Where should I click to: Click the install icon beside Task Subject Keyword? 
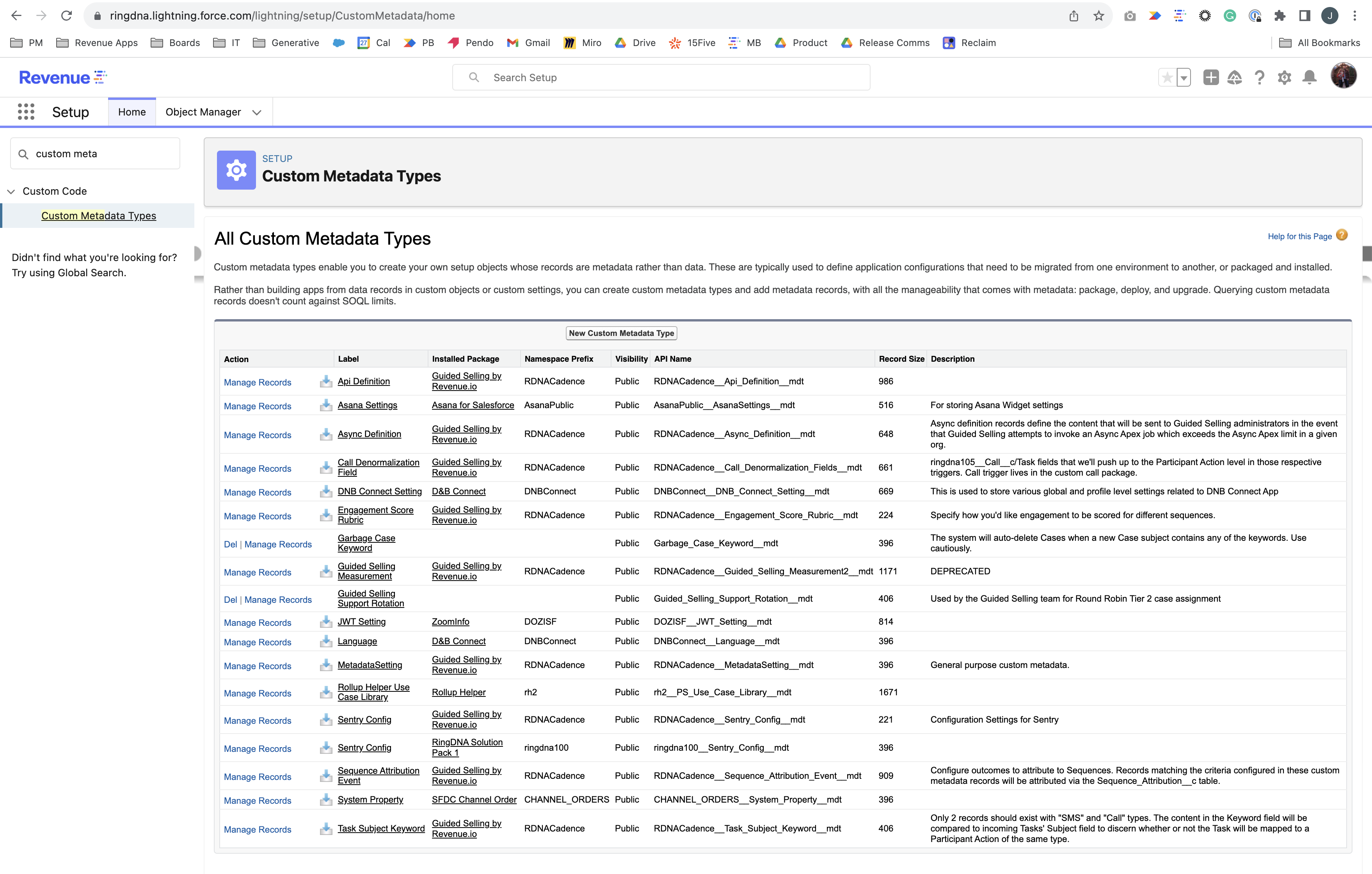(x=326, y=828)
